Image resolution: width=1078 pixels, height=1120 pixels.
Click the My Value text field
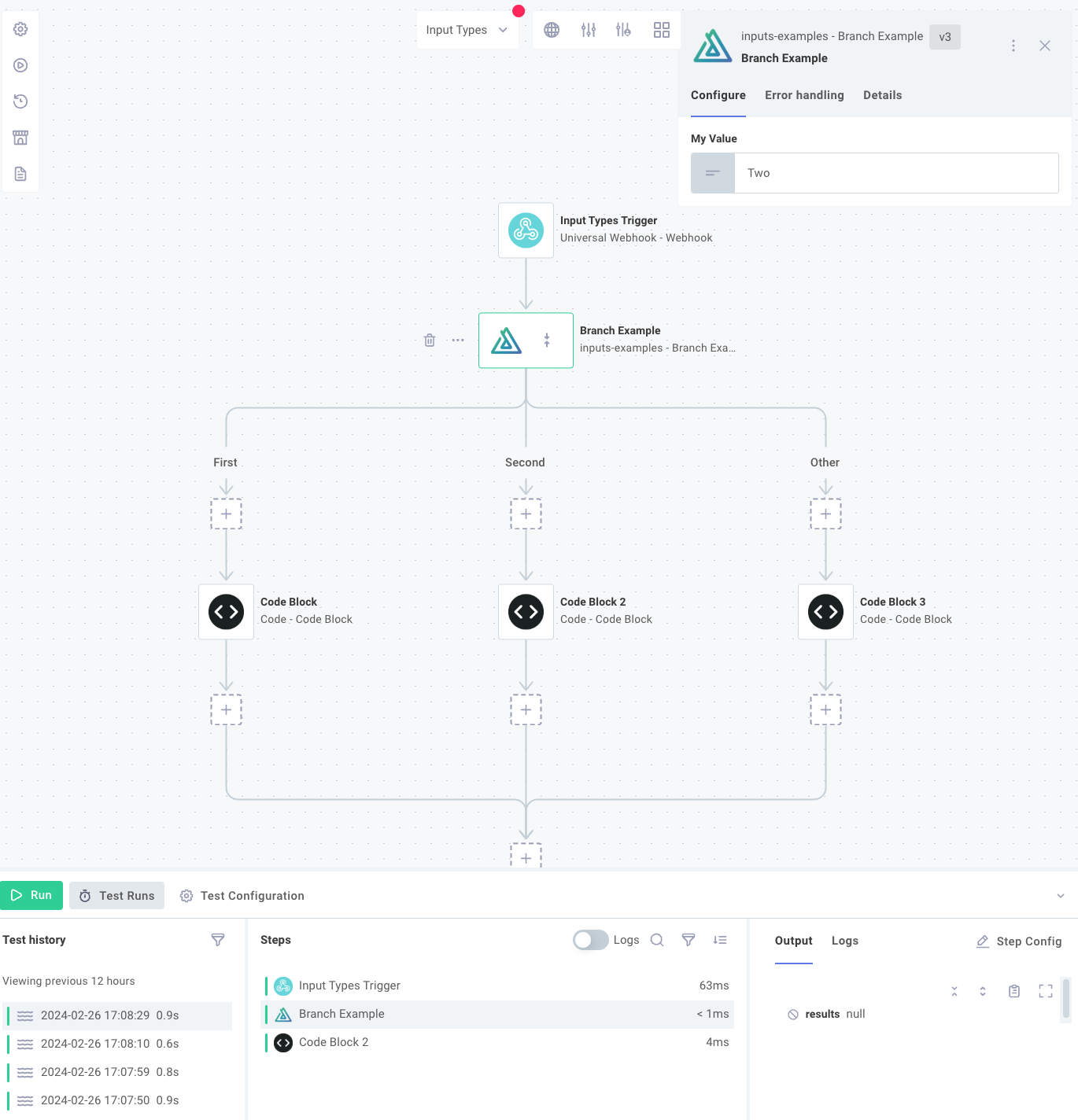point(895,173)
